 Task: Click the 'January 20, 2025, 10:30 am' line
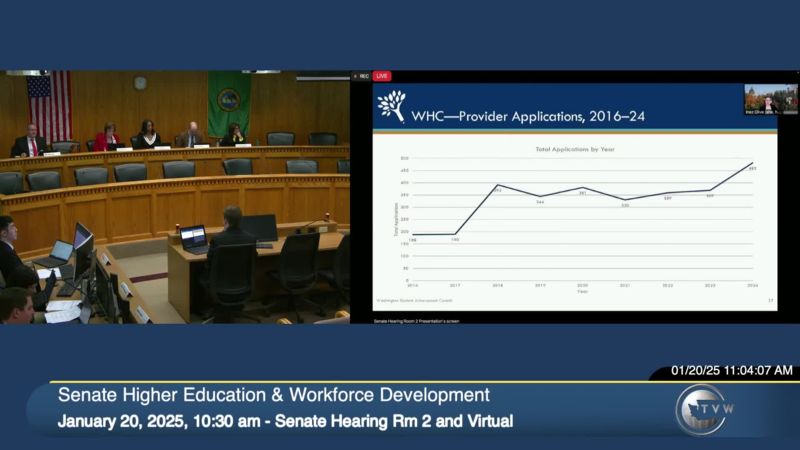[x=285, y=421]
